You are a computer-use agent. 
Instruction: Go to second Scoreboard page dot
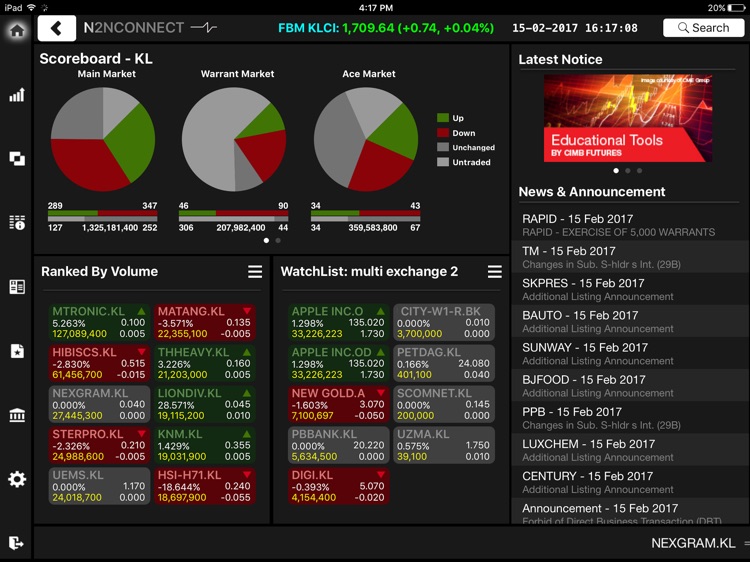pyautogui.click(x=278, y=241)
